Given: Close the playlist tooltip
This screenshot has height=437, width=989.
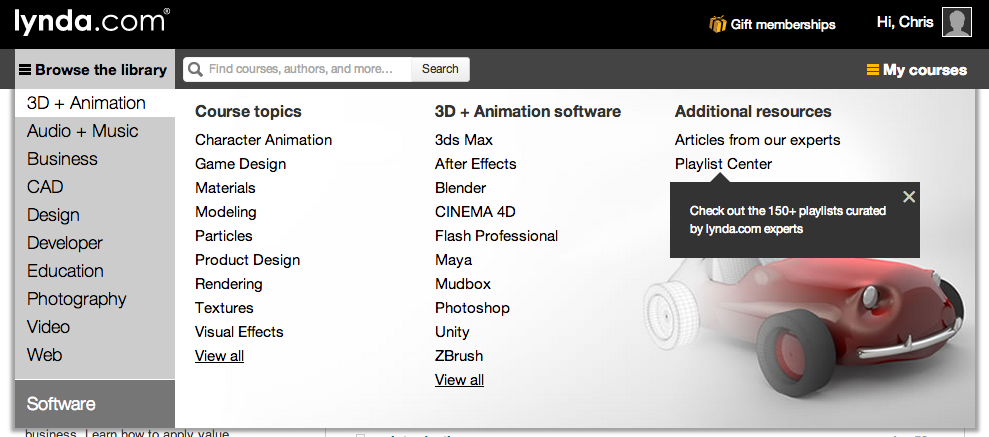Looking at the screenshot, I should click(908, 197).
